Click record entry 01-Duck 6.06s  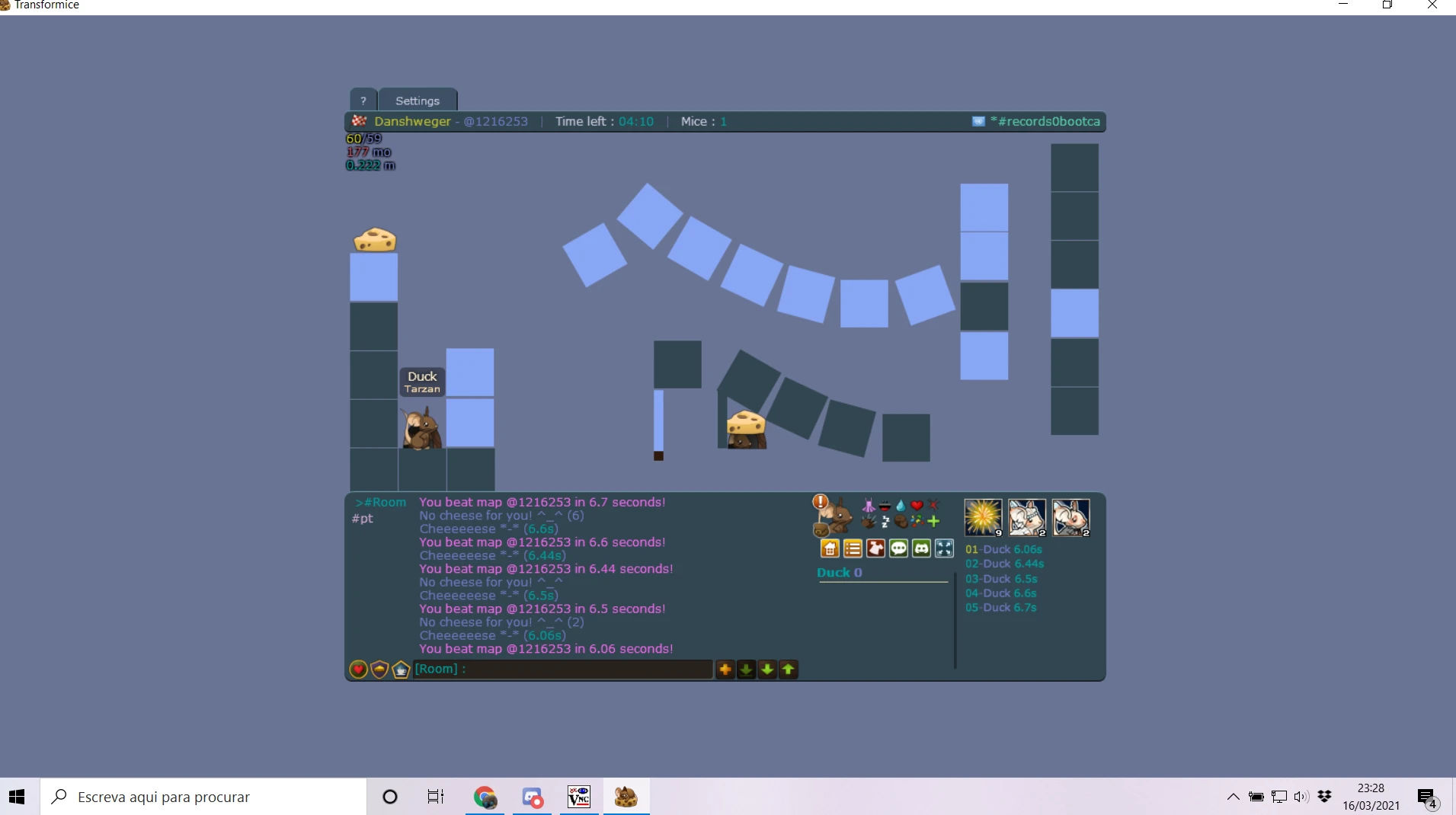click(x=1003, y=549)
